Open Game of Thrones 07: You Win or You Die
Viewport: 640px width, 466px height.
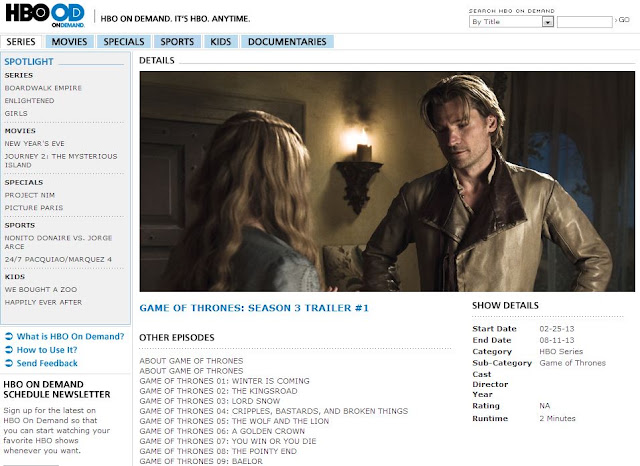[x=228, y=441]
